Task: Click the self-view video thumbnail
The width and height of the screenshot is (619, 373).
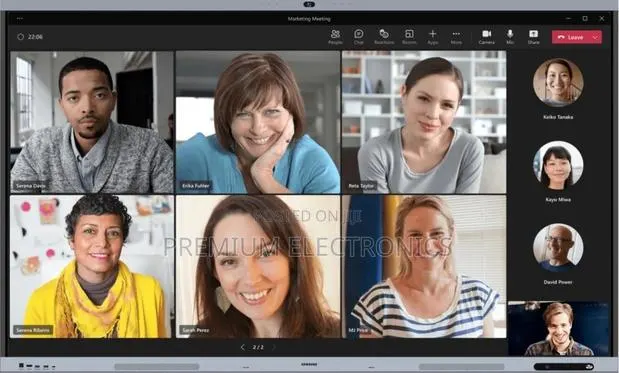Action: pyautogui.click(x=558, y=329)
